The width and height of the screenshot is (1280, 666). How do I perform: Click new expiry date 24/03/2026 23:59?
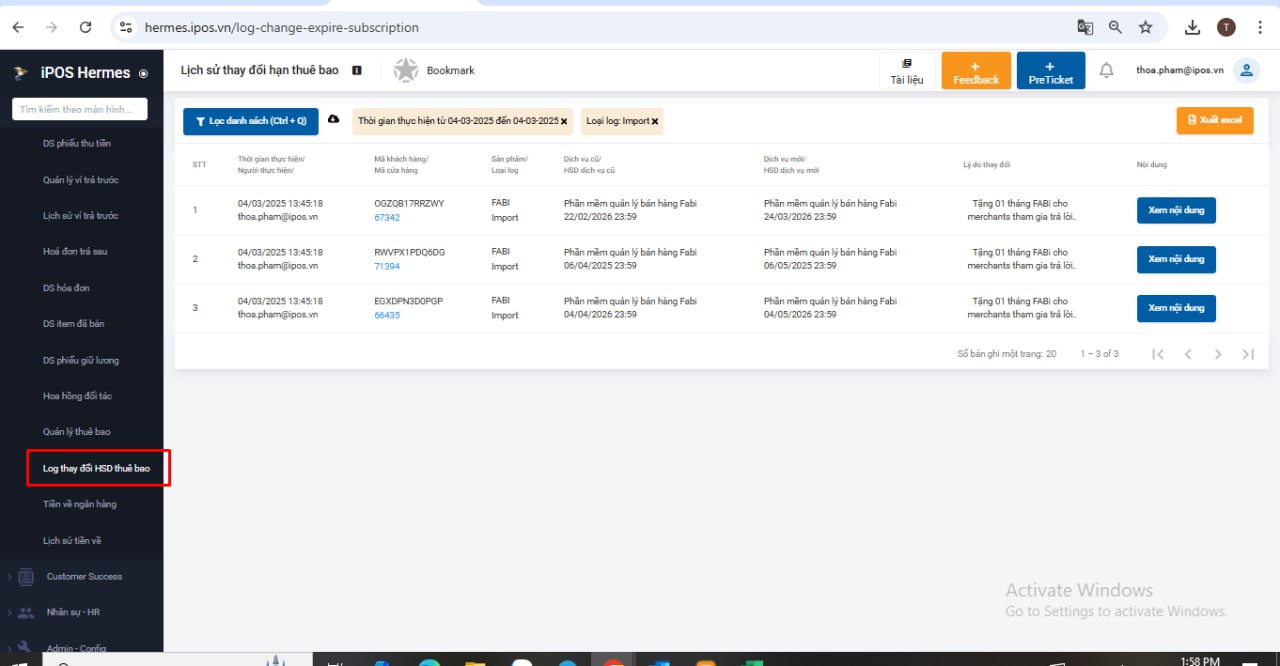pos(801,217)
